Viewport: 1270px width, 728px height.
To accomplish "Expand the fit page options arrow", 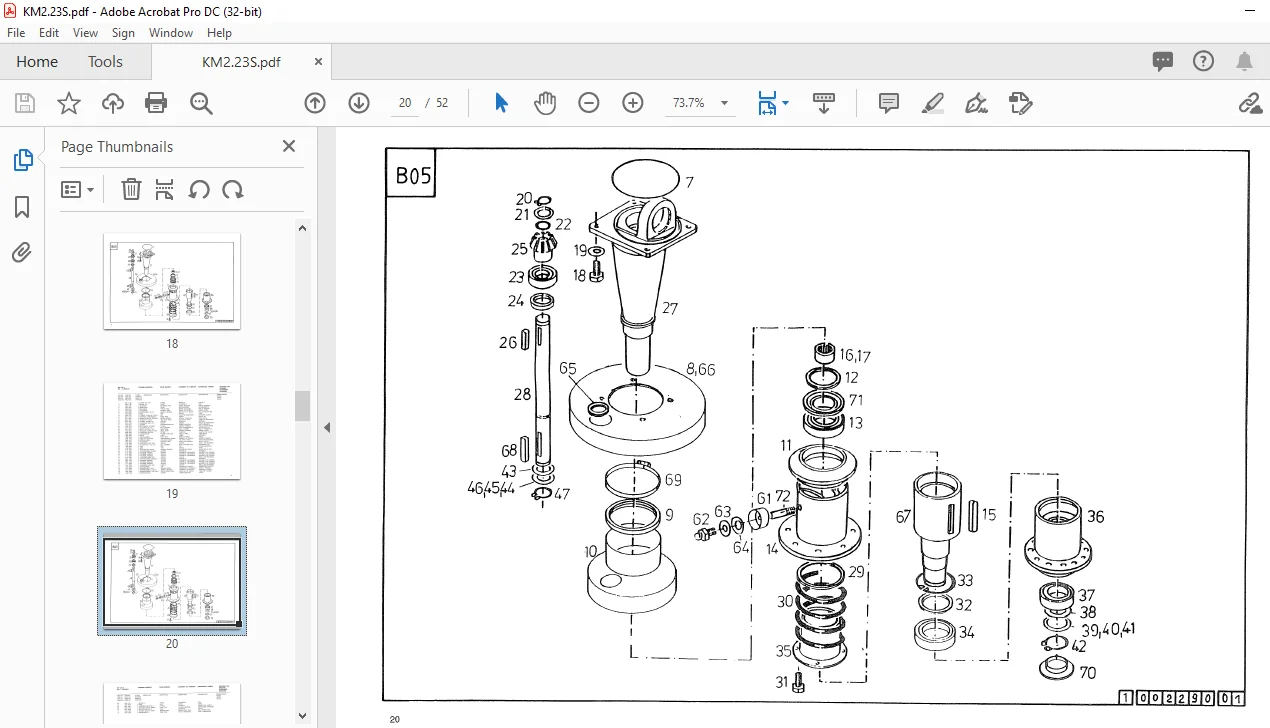I will coord(786,103).
